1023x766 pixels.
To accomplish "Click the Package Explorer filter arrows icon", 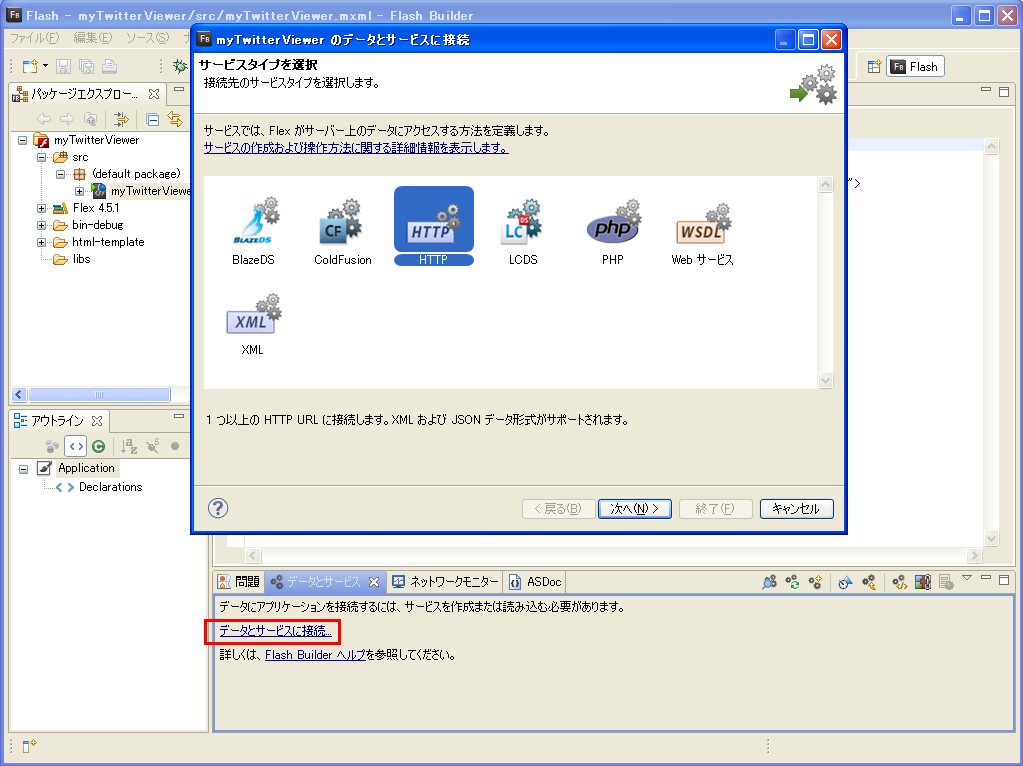I will pos(121,119).
